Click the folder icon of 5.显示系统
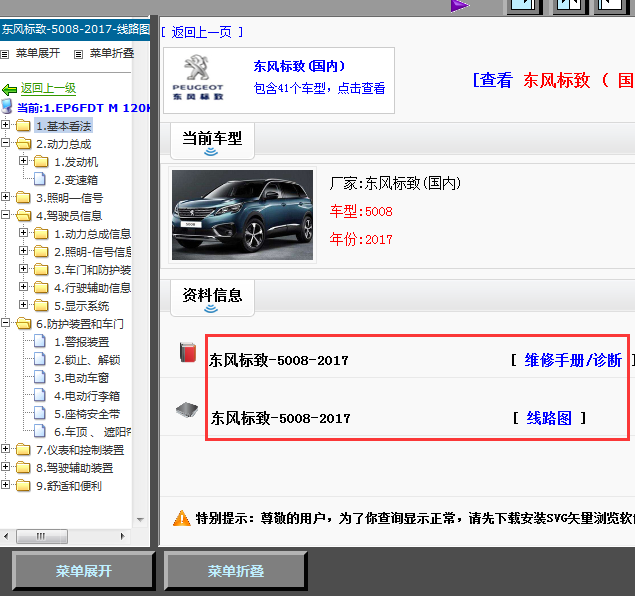Image resolution: width=635 pixels, height=596 pixels. (41, 305)
